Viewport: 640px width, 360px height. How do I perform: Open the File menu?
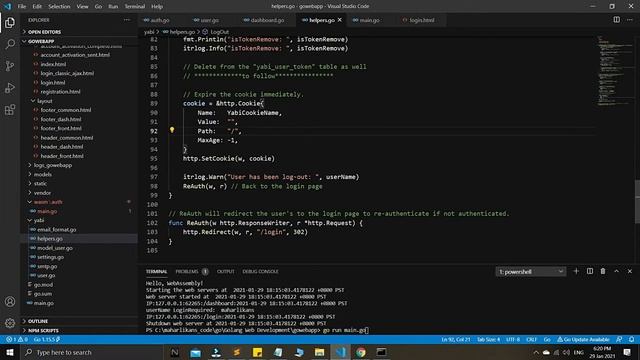[22, 7]
